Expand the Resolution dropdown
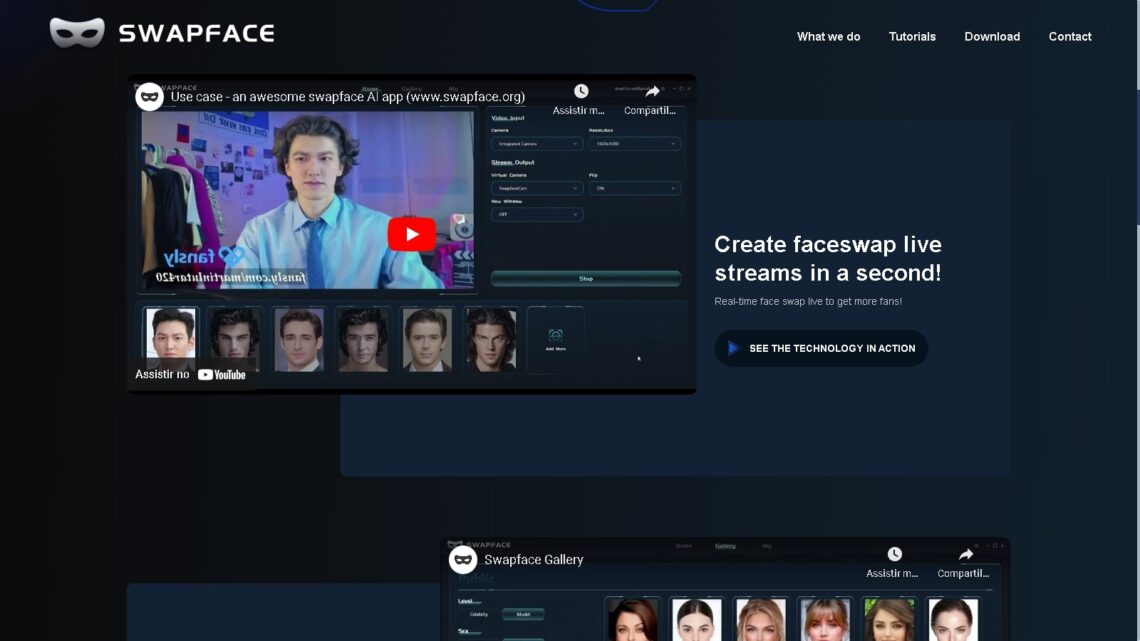1140x641 pixels. [x=635, y=143]
